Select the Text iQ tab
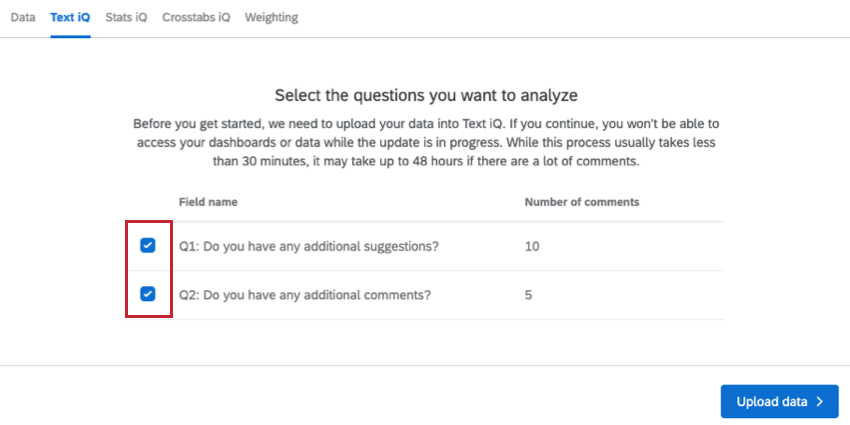Screen dimensions: 850x425 (x=70, y=18)
